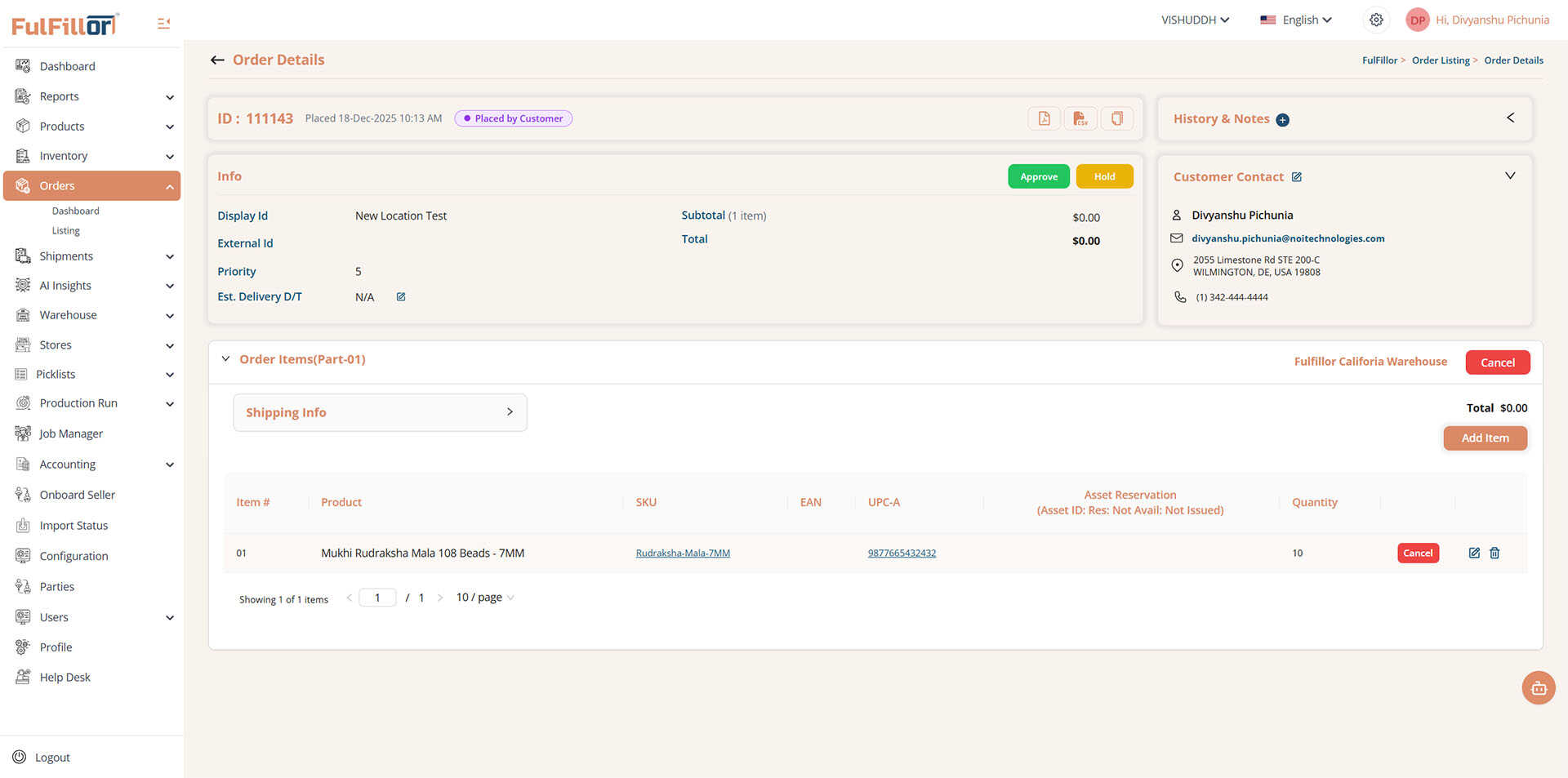Click customer phone number icon

(1180, 297)
